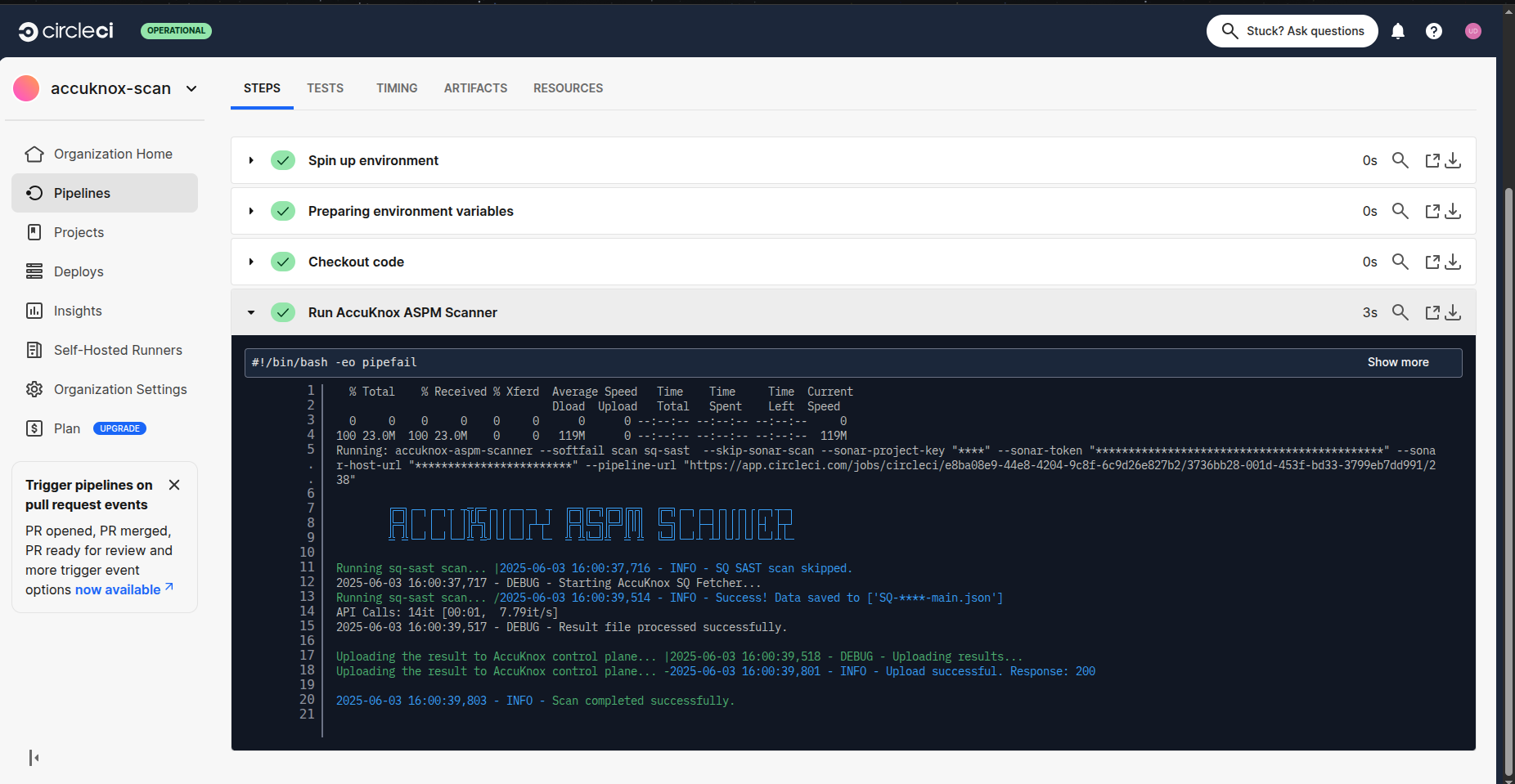Screen dimensions: 1515x784
Task: Click the 3s duration of AccuKnox step
Action: tap(1370, 312)
